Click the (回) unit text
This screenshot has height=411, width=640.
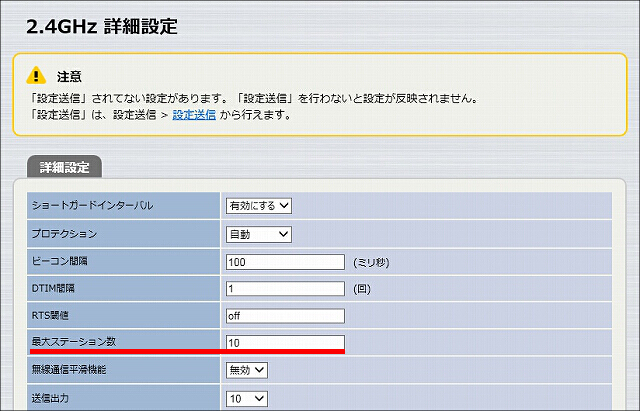coord(362,289)
